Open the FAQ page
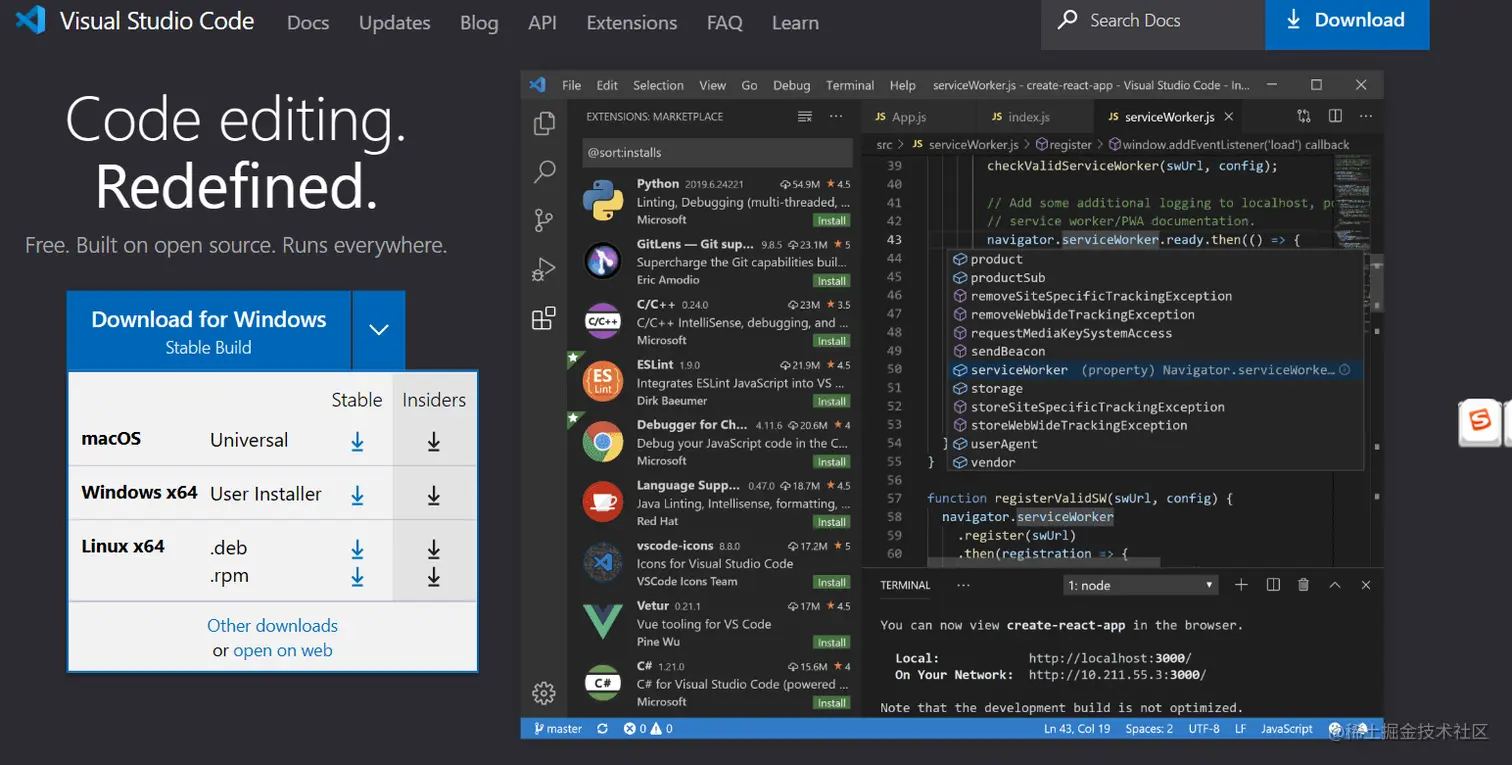Screen dimensions: 1512x765 (x=725, y=23)
